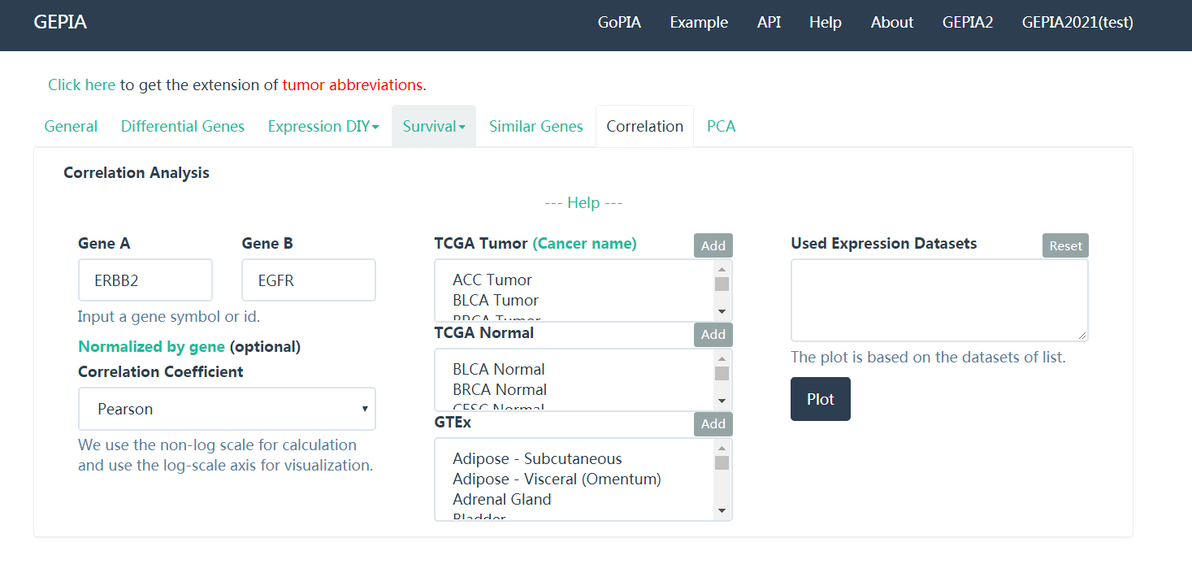Select ACC Tumor in the list
Viewport: 1192px width, 577px height.
point(492,280)
